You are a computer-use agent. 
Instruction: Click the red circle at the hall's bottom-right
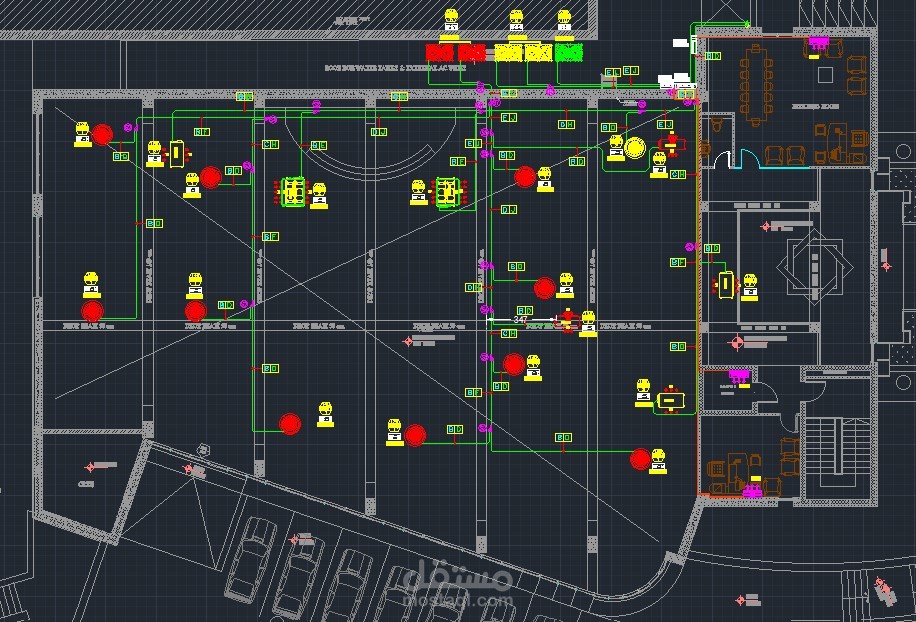click(641, 459)
